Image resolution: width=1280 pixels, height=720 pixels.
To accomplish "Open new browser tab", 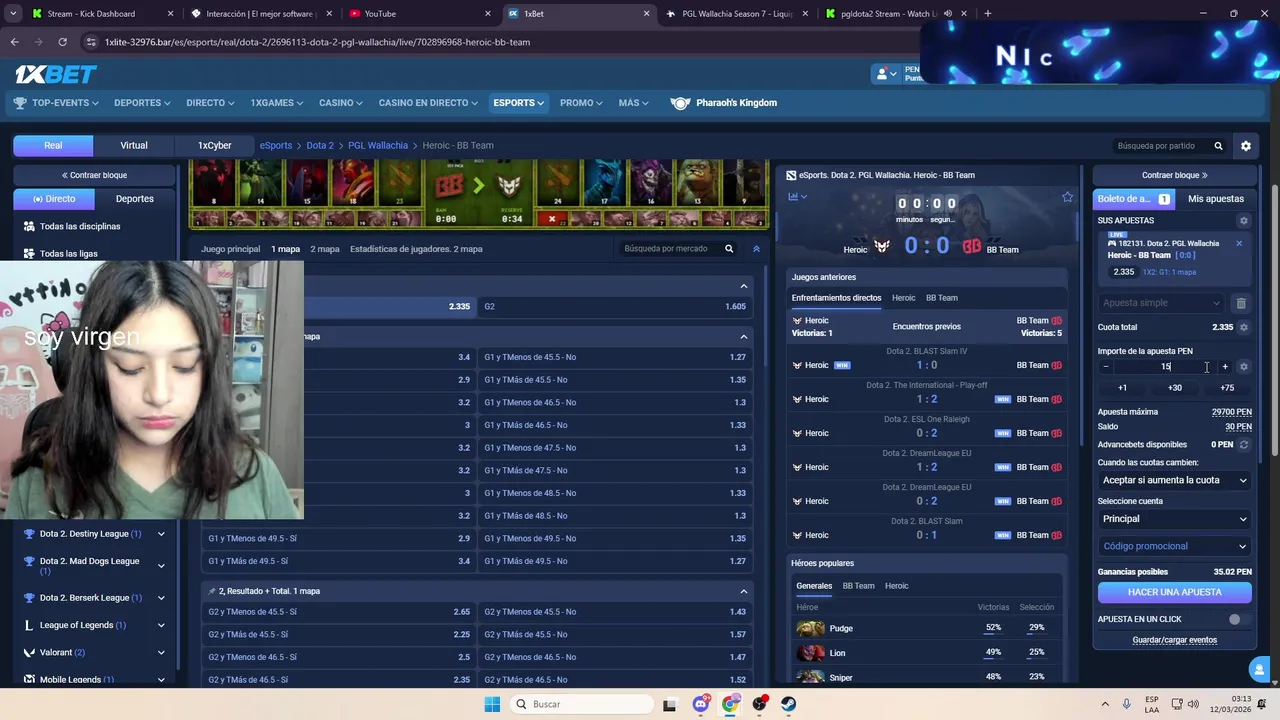I will [987, 14].
